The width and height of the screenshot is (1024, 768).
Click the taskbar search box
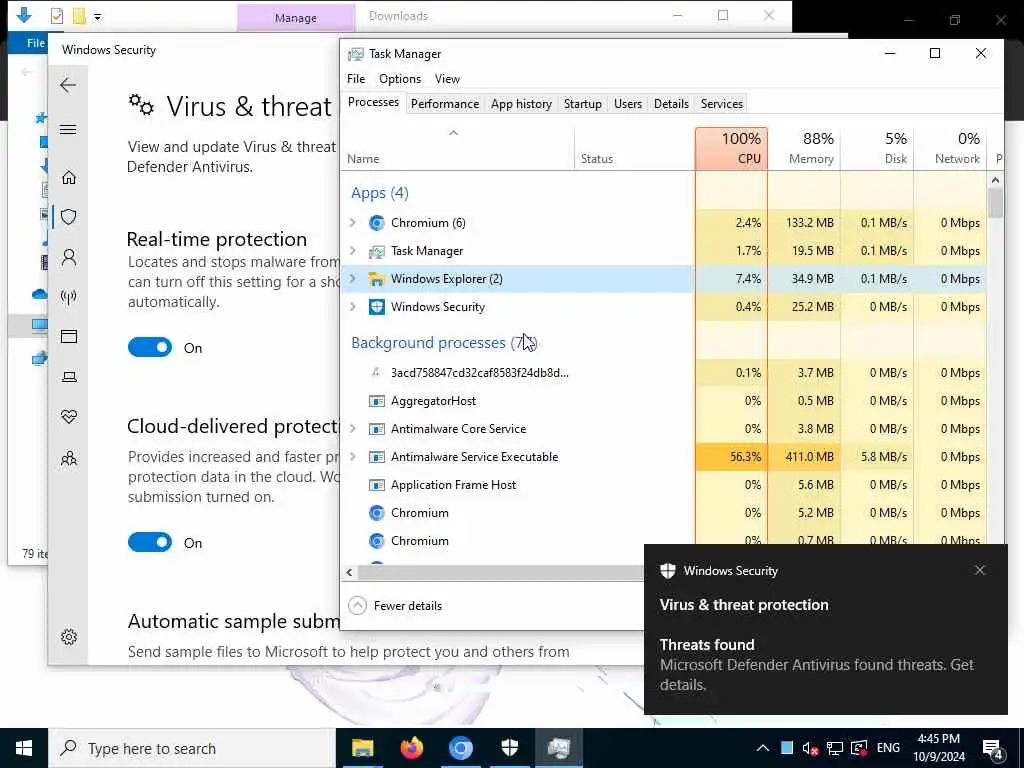(x=192, y=748)
